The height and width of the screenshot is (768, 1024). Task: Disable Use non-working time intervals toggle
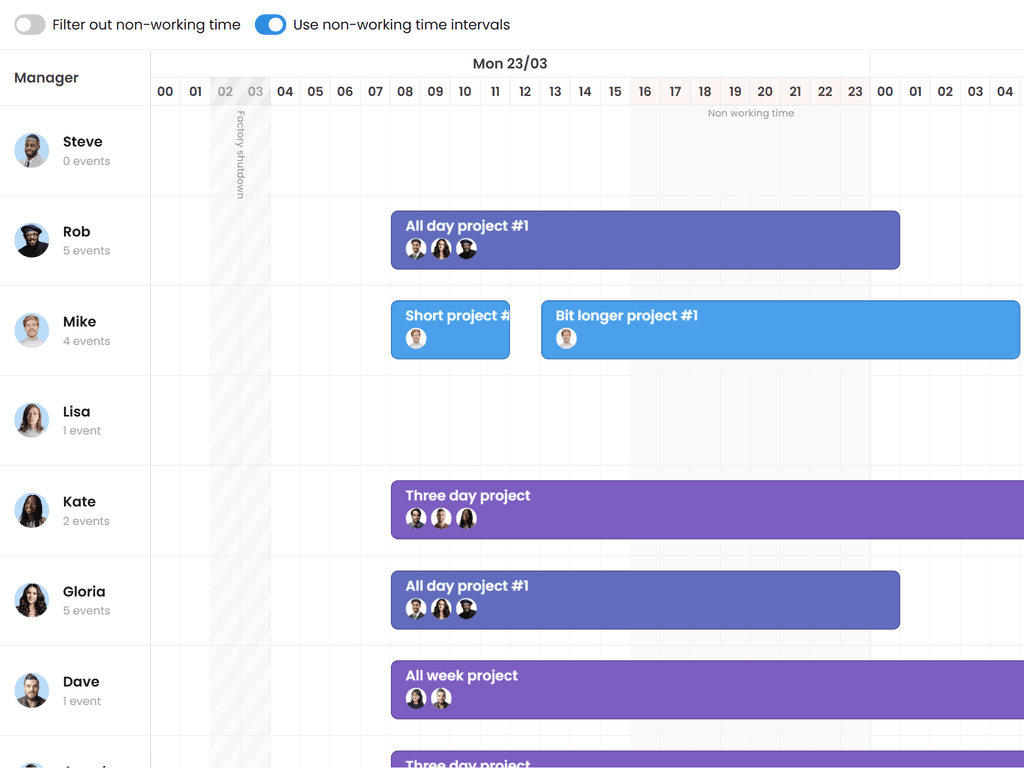click(x=270, y=25)
